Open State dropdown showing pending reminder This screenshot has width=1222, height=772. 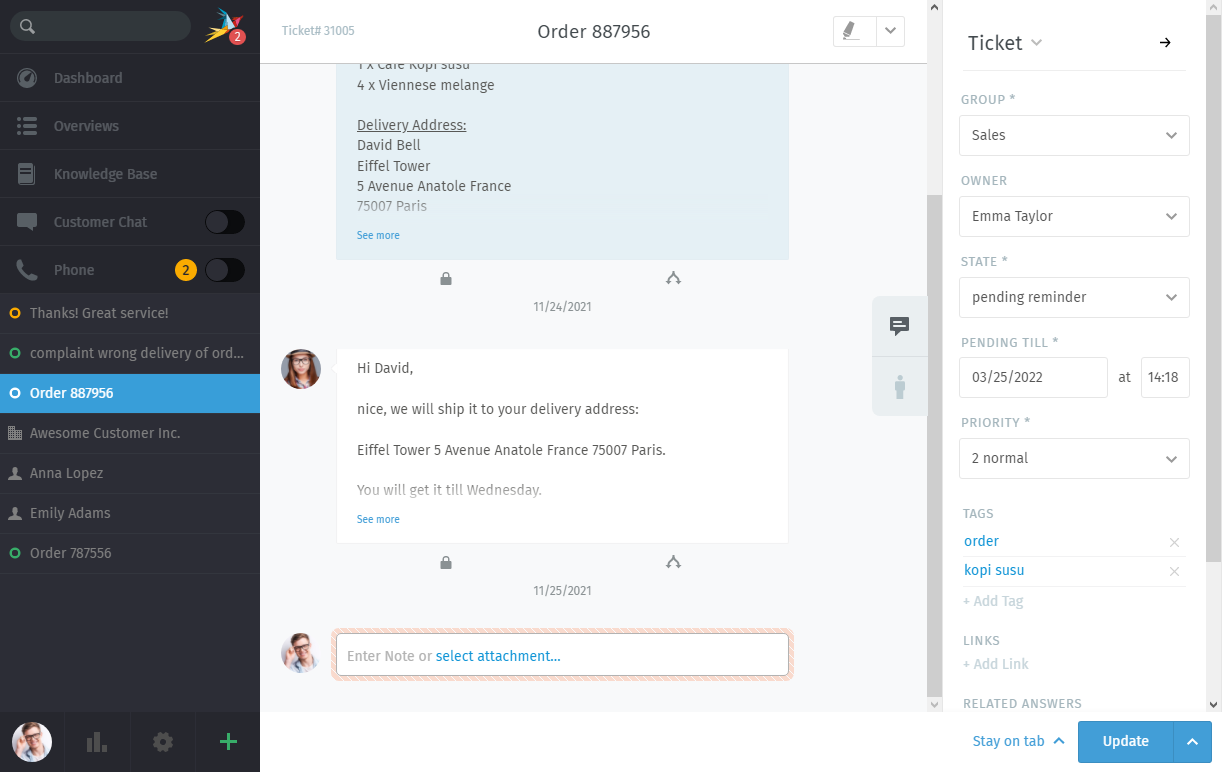tap(1074, 297)
